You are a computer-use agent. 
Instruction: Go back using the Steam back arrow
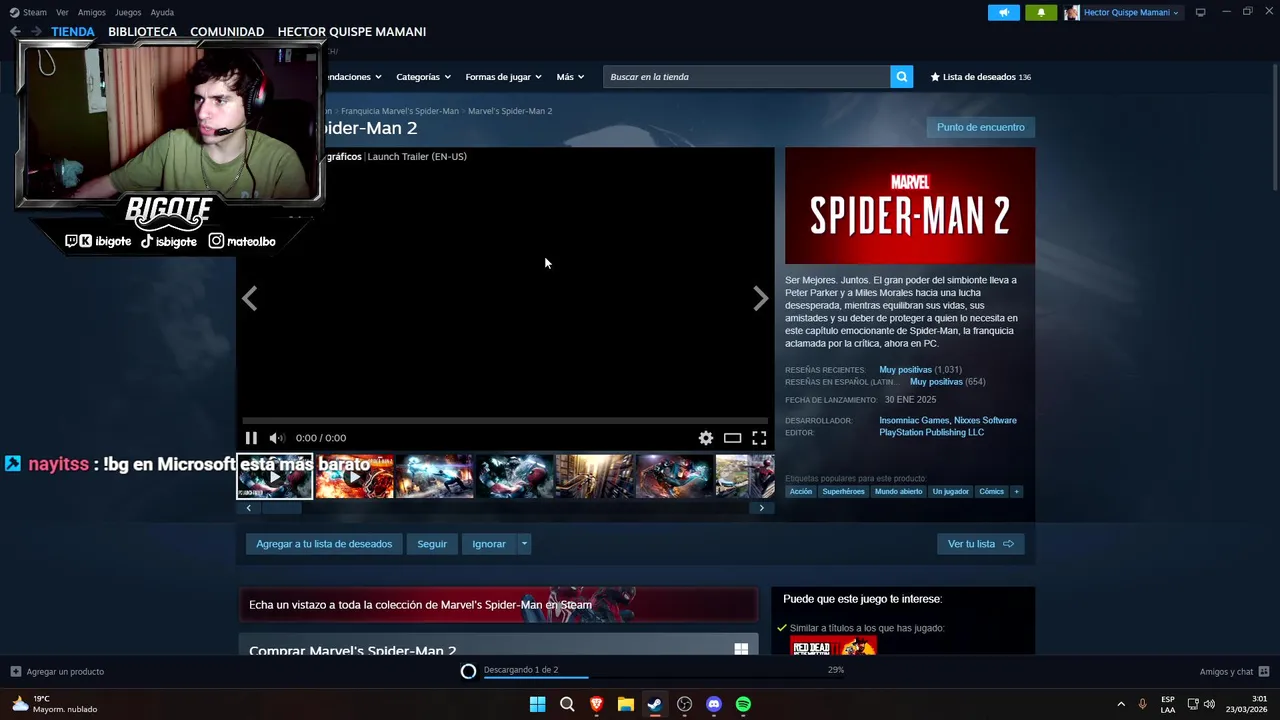[x=15, y=32]
